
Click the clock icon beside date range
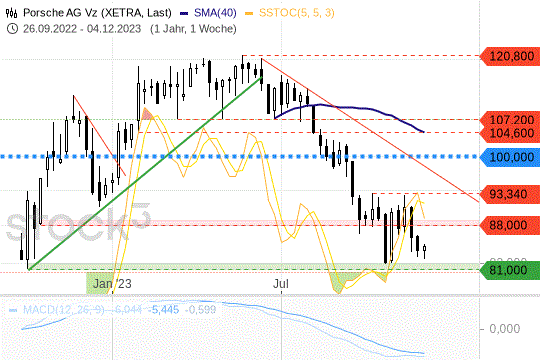(12, 29)
